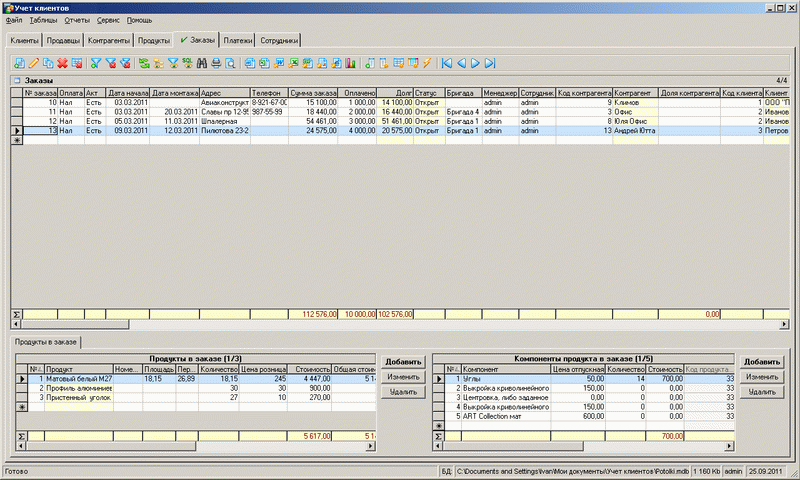
Task: Click the printer icon in toolbar
Action: [x=215, y=63]
